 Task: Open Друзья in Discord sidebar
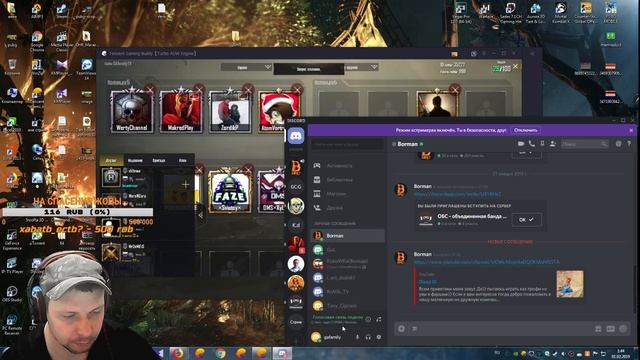[347, 208]
